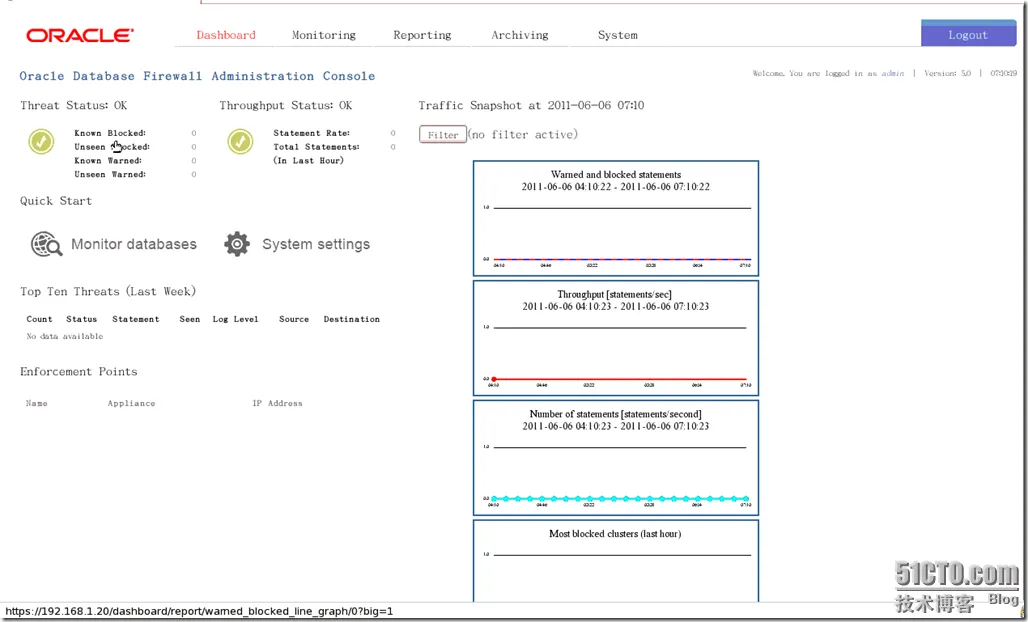Click the IP Address column header
1028x622 pixels.
(277, 403)
